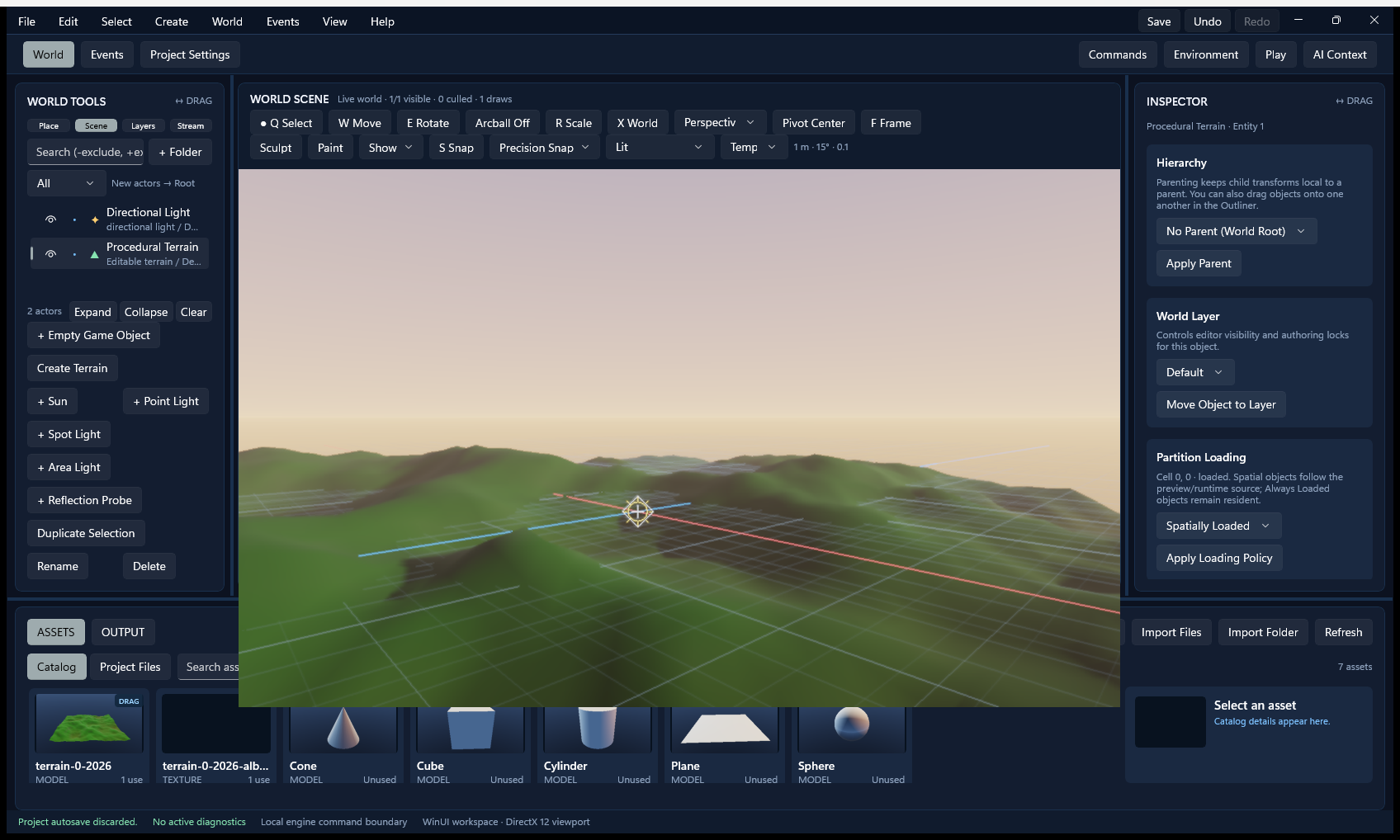Open the Spatially Loaded dropdown
The width and height of the screenshot is (1400, 840).
[x=1218, y=526]
